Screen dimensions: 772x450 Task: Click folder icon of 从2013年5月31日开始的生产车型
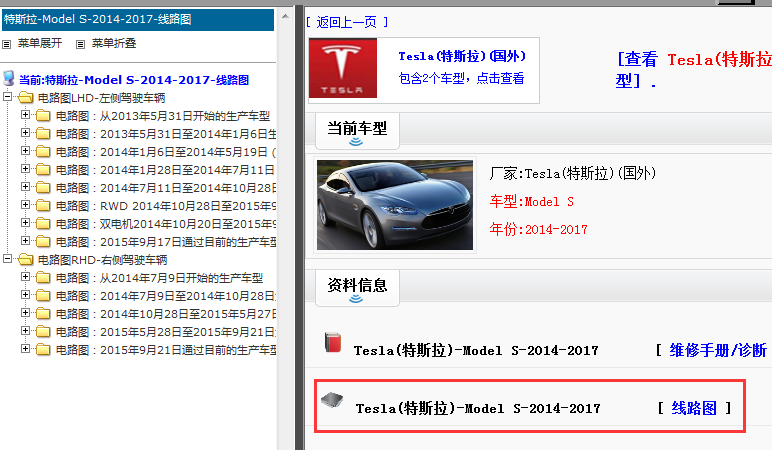point(43,116)
